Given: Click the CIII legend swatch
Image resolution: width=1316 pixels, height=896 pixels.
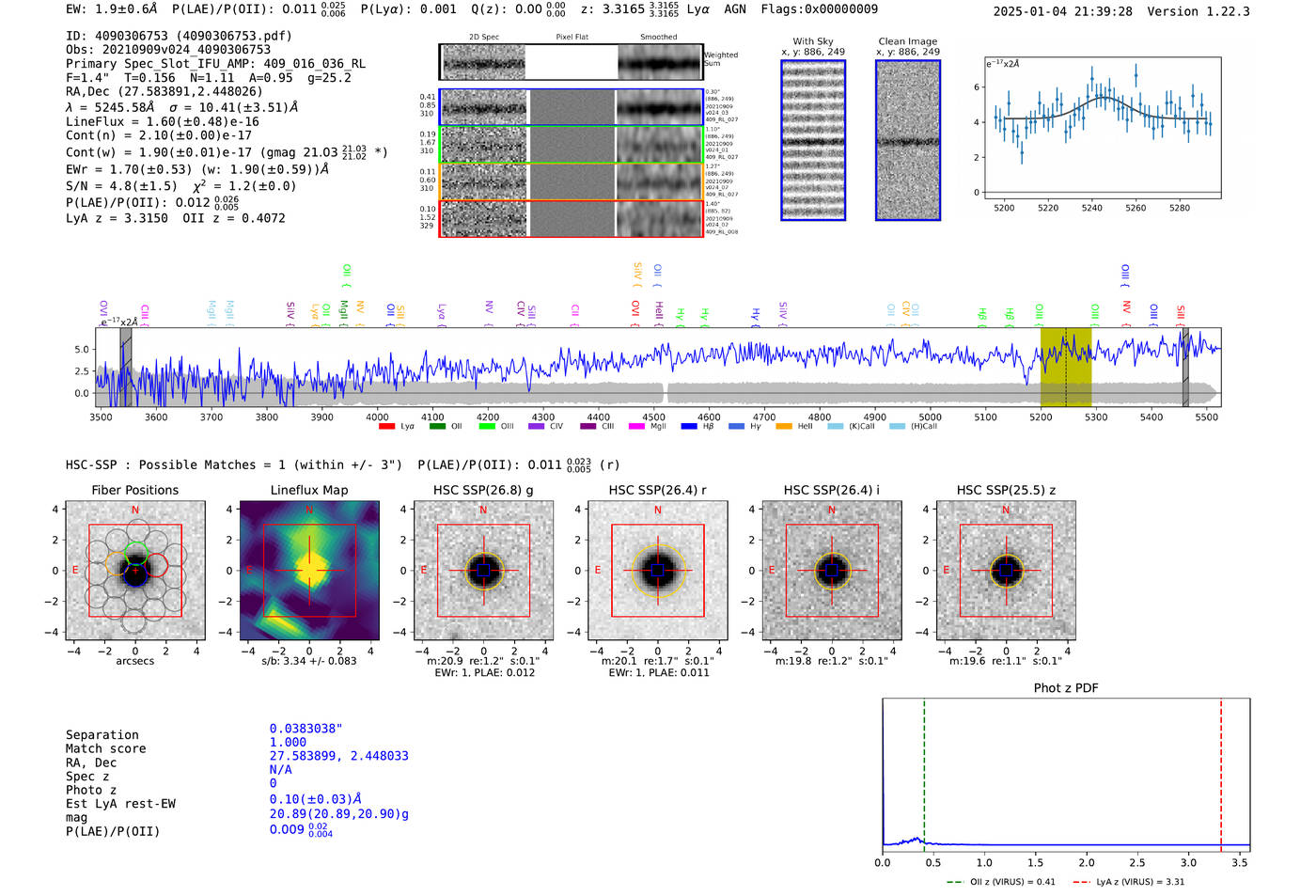Looking at the screenshot, I should pyautogui.click(x=588, y=427).
